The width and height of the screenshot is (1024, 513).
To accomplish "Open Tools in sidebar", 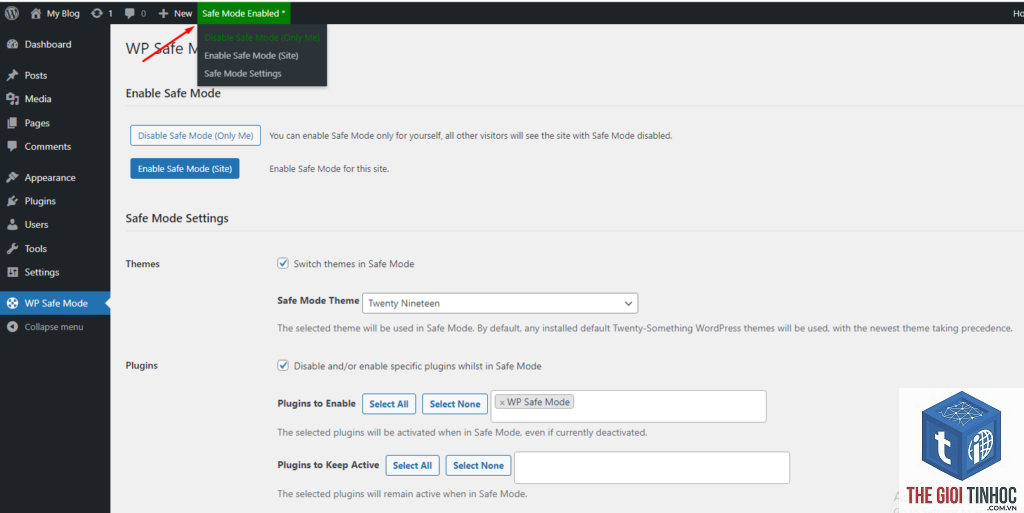I will click(x=35, y=249).
